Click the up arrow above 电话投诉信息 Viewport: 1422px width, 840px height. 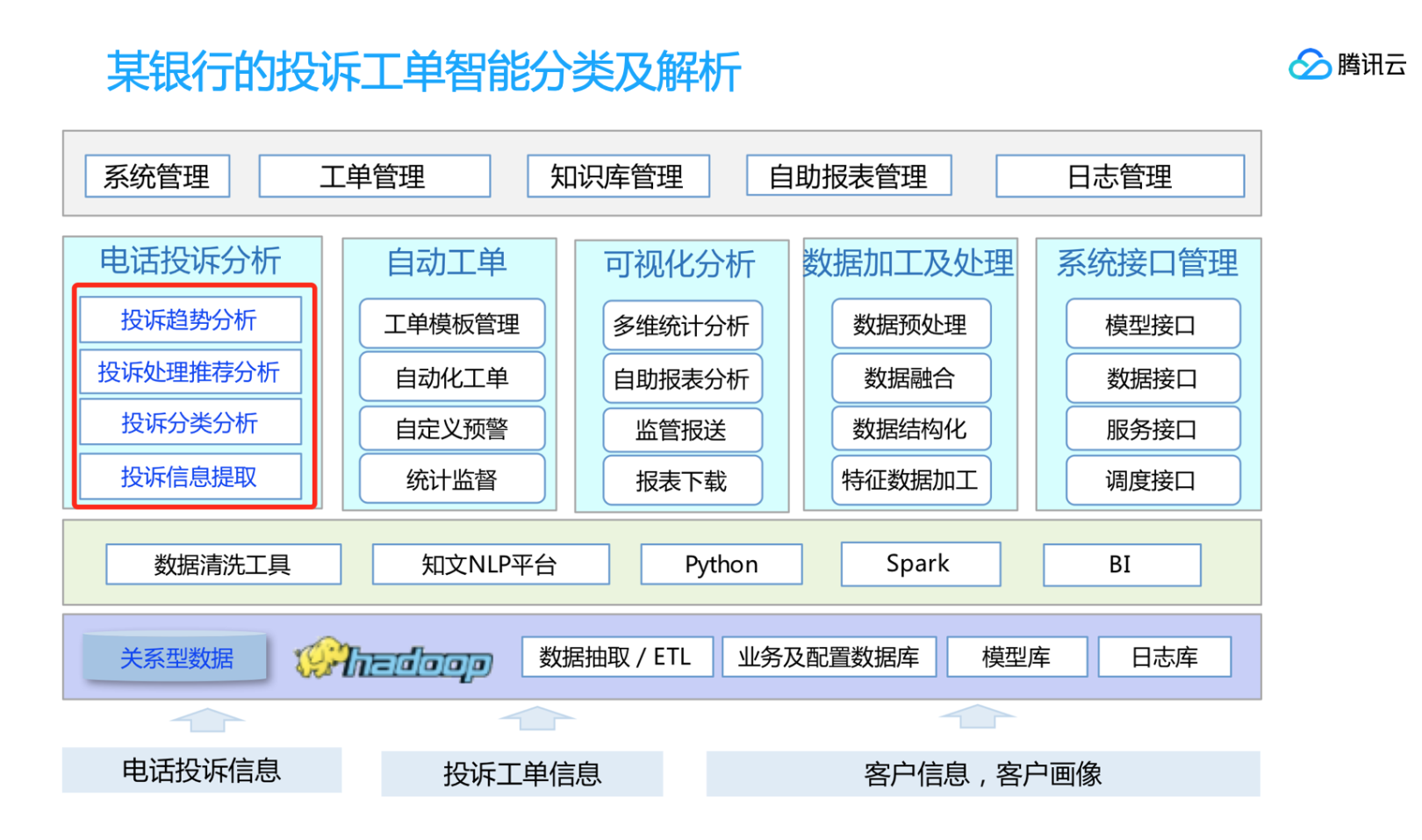(x=207, y=720)
